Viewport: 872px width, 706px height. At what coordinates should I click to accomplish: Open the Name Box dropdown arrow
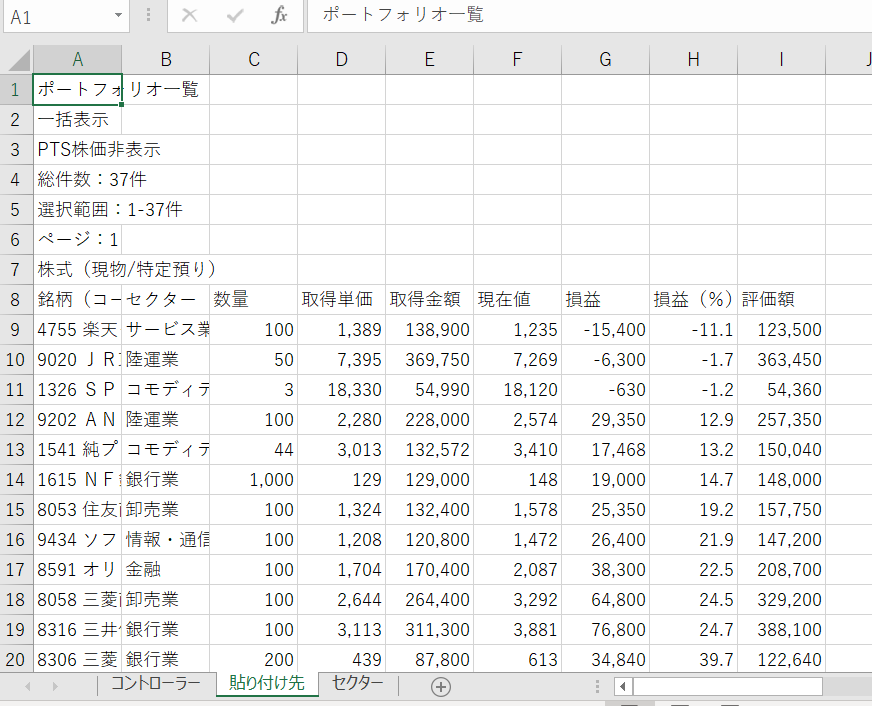118,15
